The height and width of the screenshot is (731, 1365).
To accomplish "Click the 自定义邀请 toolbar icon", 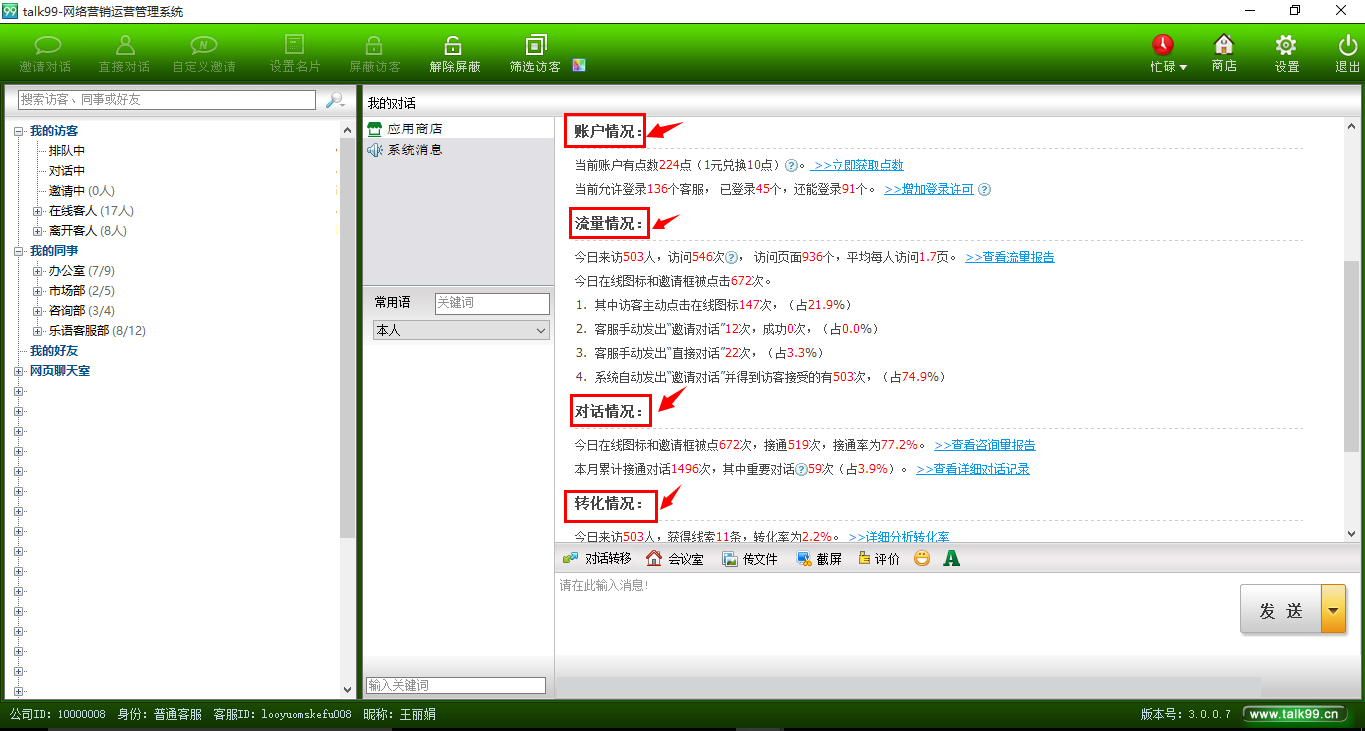I will (204, 45).
